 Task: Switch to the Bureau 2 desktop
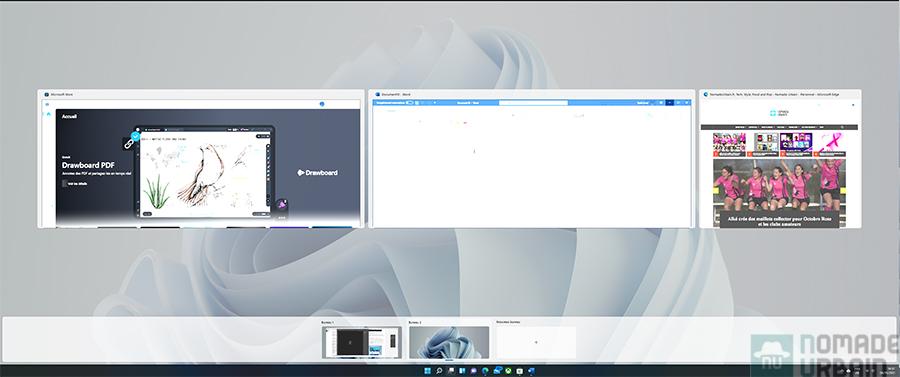pyautogui.click(x=449, y=343)
